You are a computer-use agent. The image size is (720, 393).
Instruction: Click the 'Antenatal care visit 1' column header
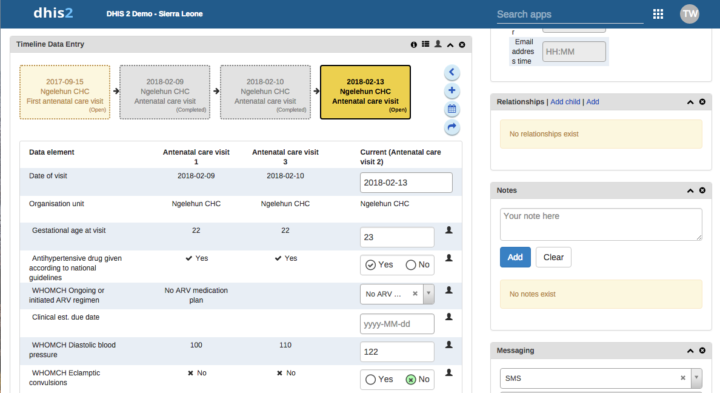pos(196,157)
